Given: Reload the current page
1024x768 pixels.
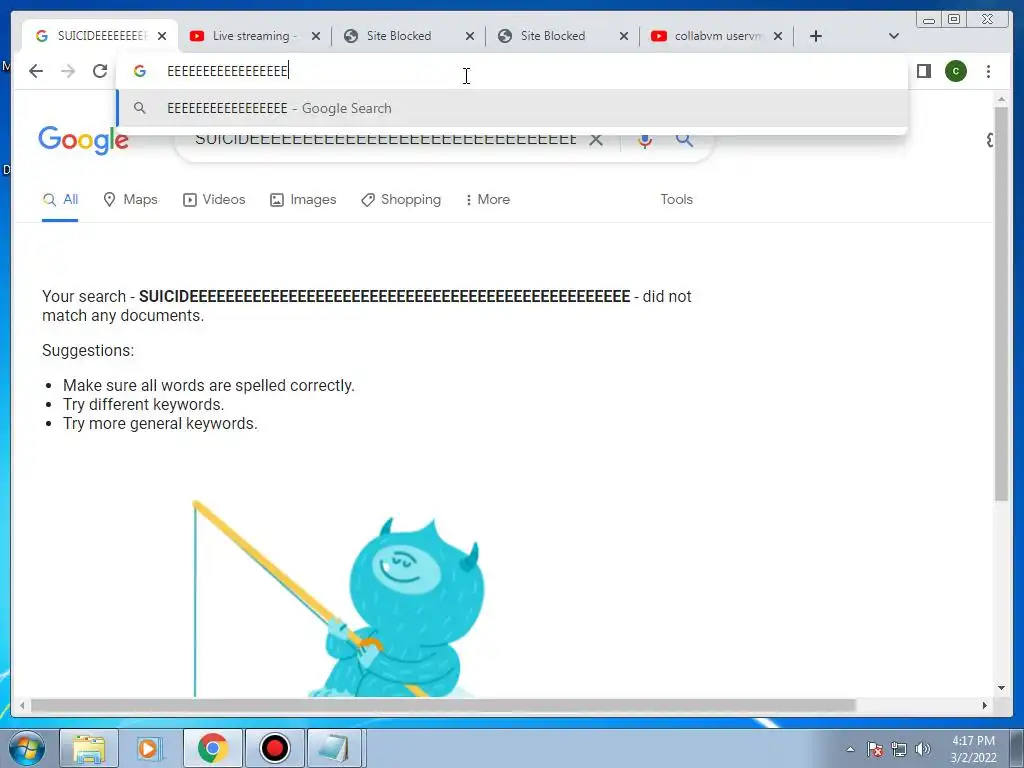Looking at the screenshot, I should tap(100, 71).
